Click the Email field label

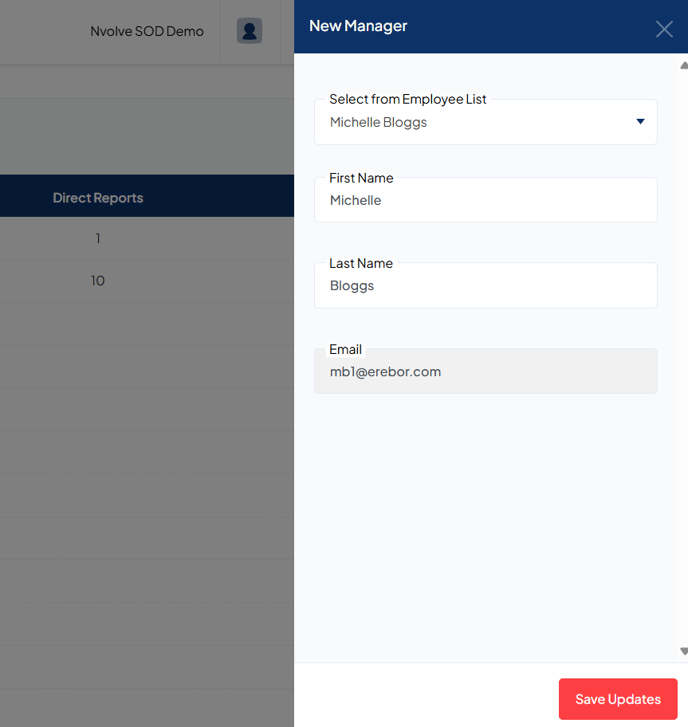click(x=345, y=349)
